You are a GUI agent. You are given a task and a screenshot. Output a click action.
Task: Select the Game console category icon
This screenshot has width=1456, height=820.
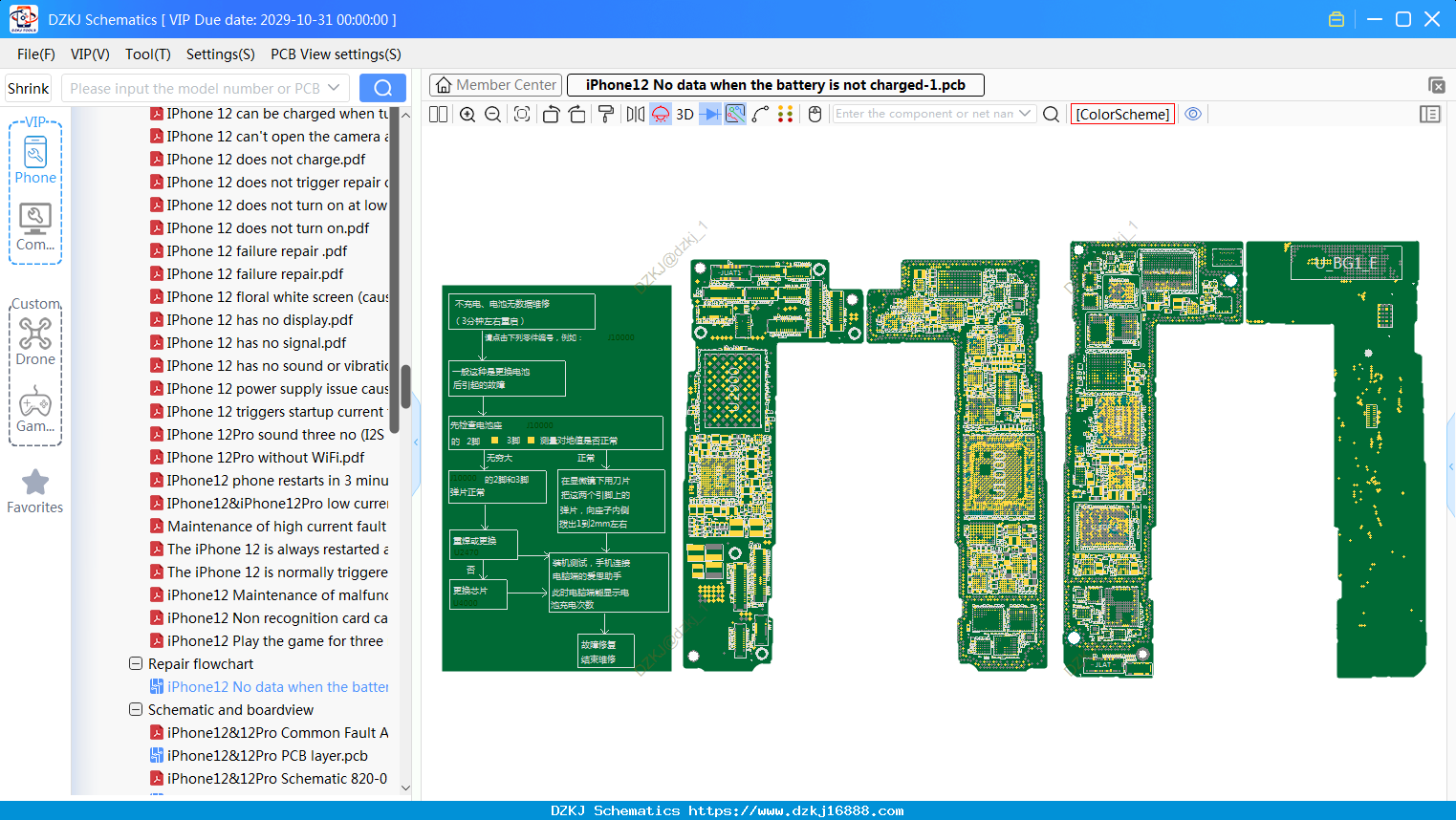coord(35,409)
